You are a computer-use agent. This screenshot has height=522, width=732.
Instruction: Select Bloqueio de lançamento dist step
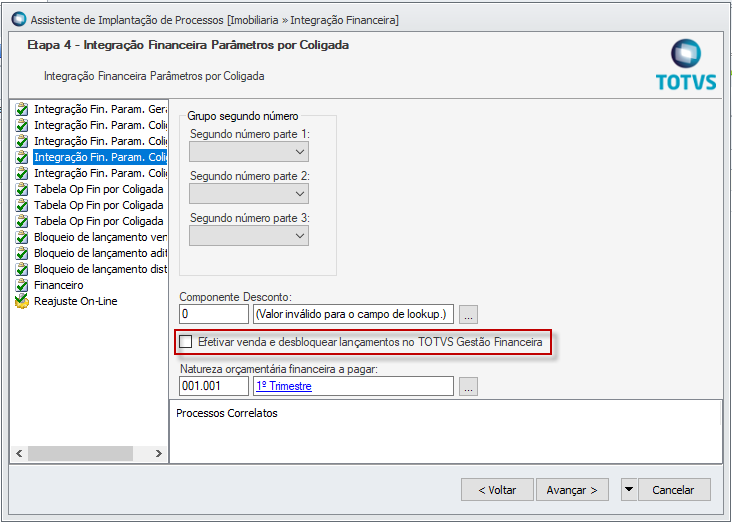(100, 269)
